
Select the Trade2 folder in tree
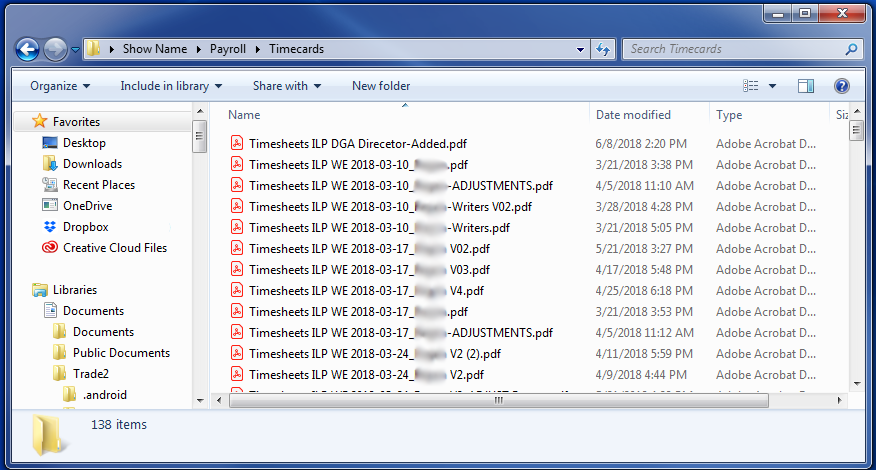[89, 374]
